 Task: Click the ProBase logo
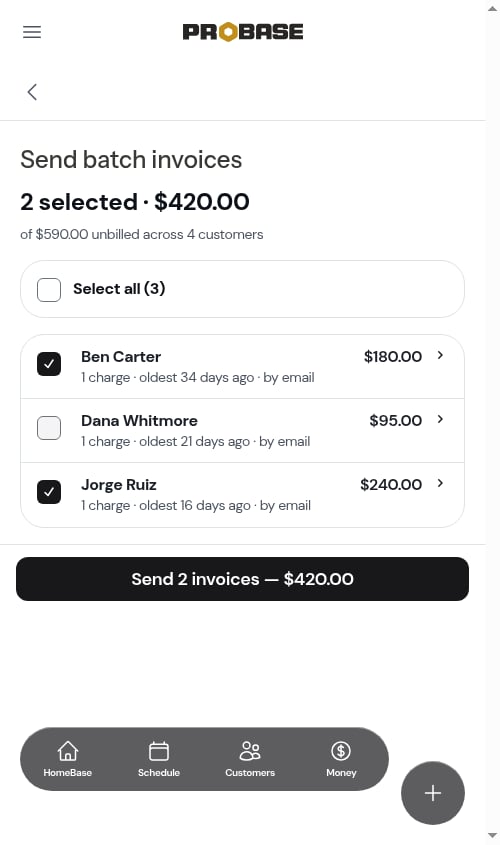(x=242, y=32)
